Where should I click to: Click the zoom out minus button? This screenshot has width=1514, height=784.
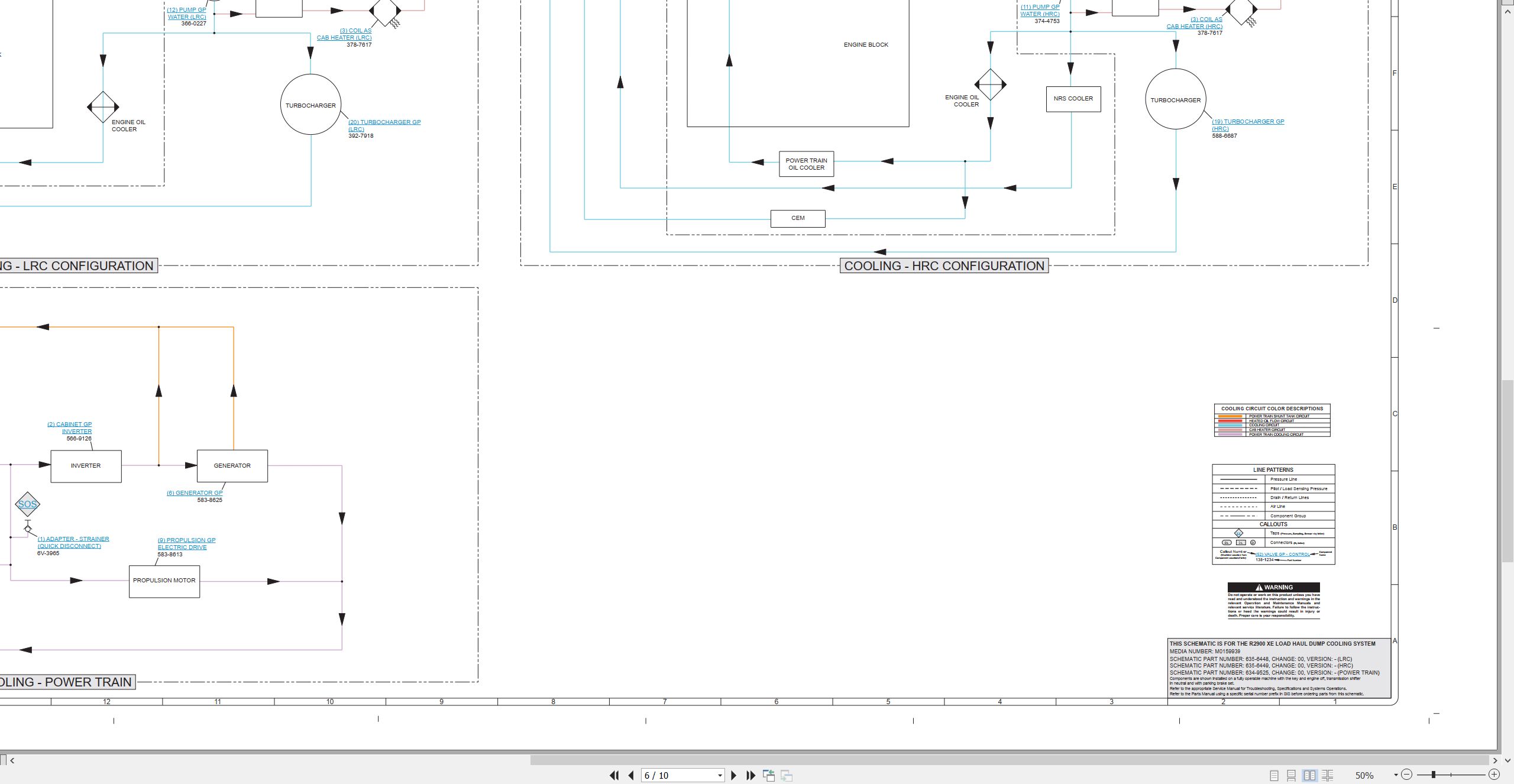[x=1407, y=775]
